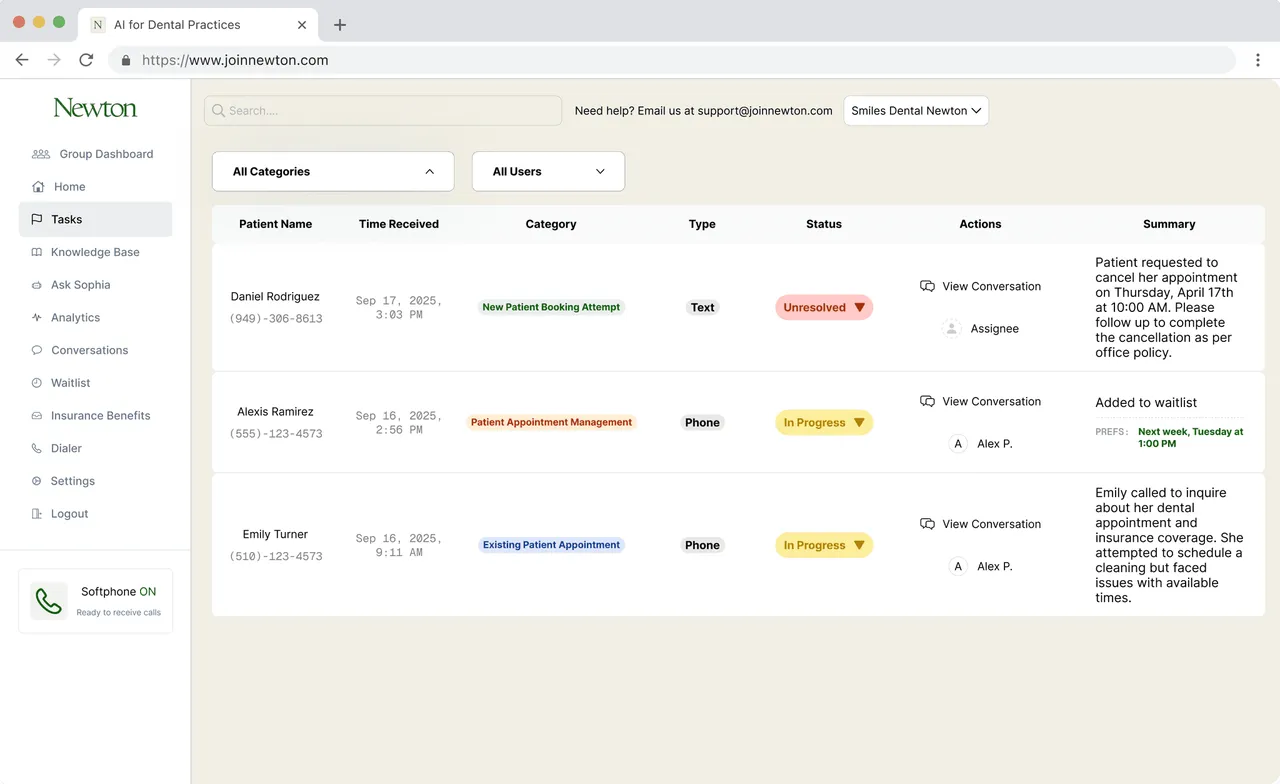Click conversation icon in Emily Turner row
The height and width of the screenshot is (784, 1280).
click(x=927, y=524)
